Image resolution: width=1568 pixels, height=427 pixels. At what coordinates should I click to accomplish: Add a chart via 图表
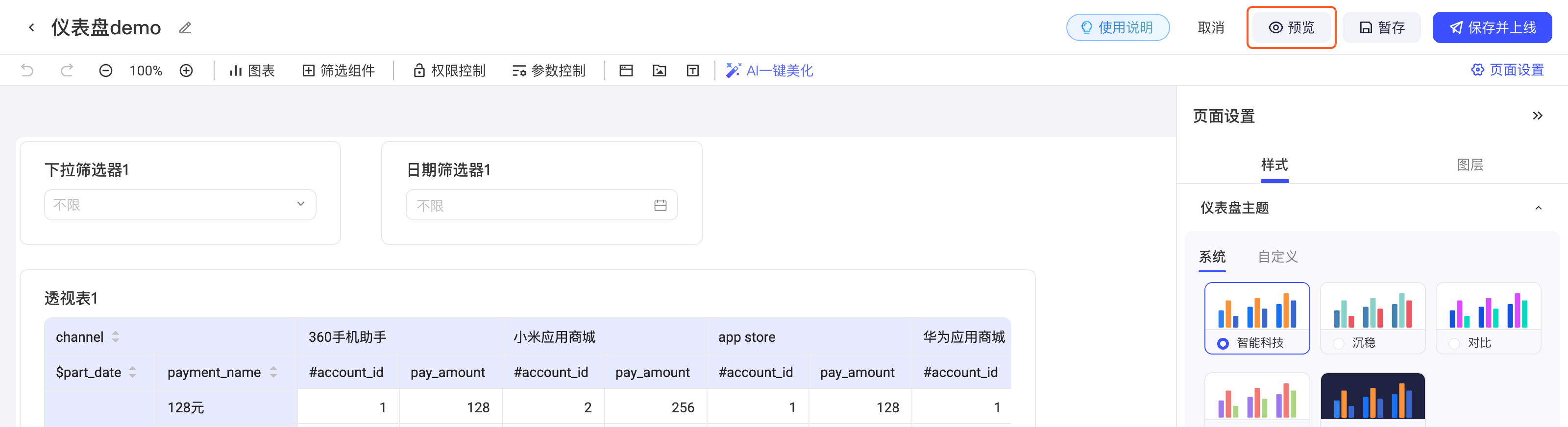252,71
